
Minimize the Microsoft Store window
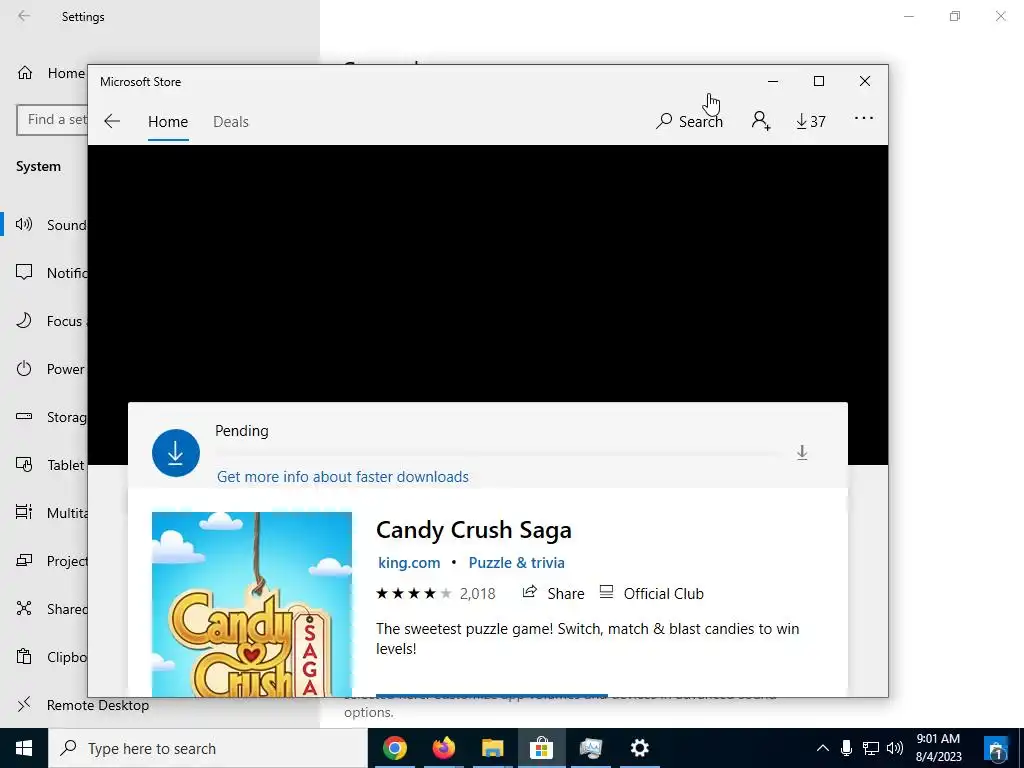click(773, 81)
